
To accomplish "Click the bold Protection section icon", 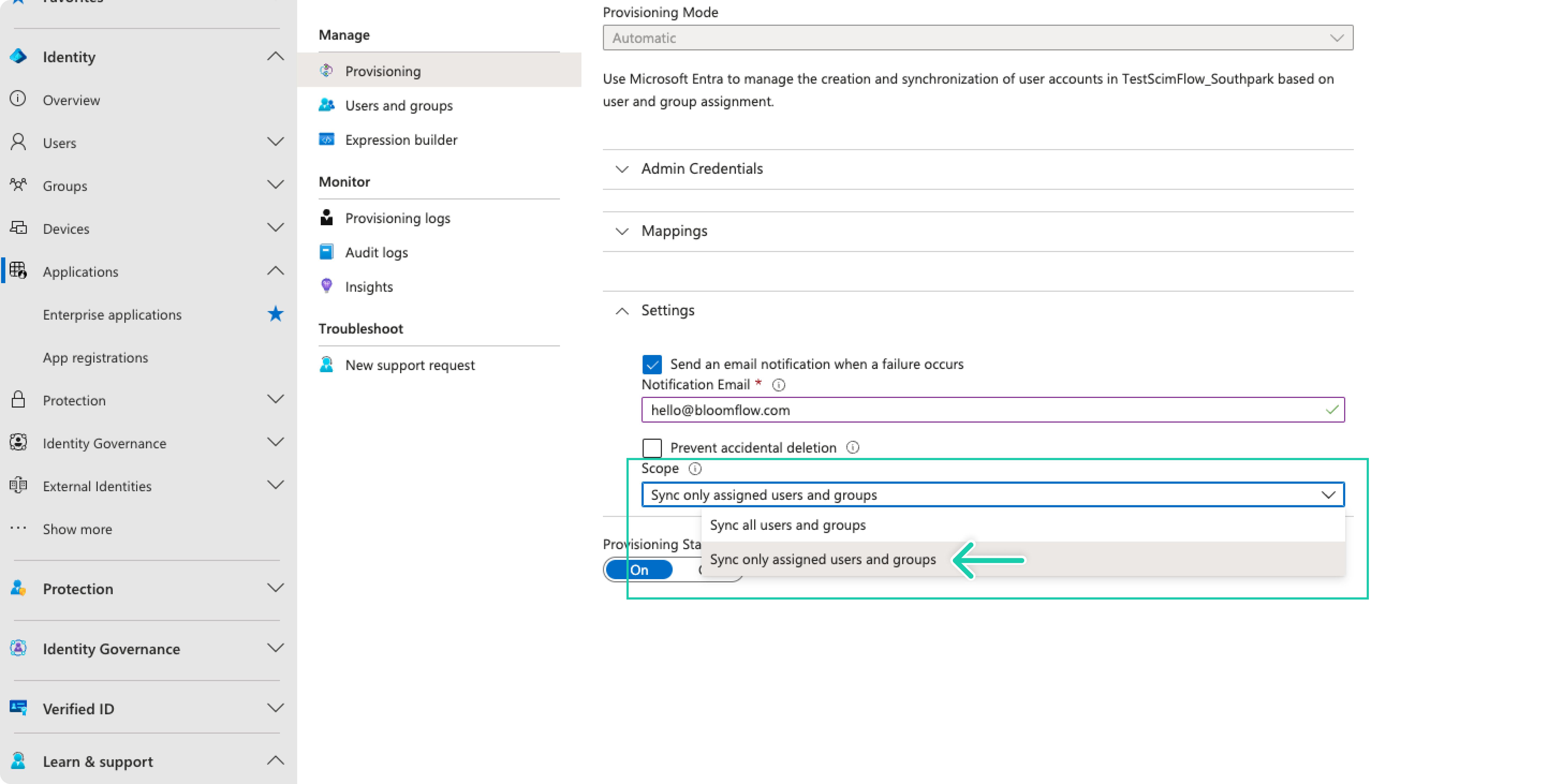I will (x=18, y=588).
